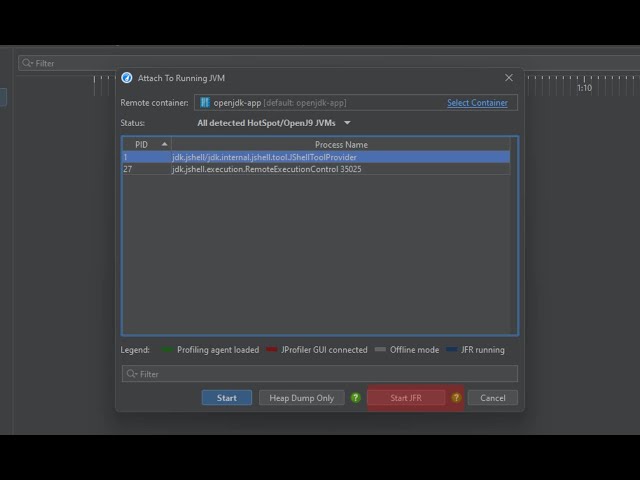Click the JFR running legend entry
The height and width of the screenshot is (480, 640).
[x=476, y=350]
